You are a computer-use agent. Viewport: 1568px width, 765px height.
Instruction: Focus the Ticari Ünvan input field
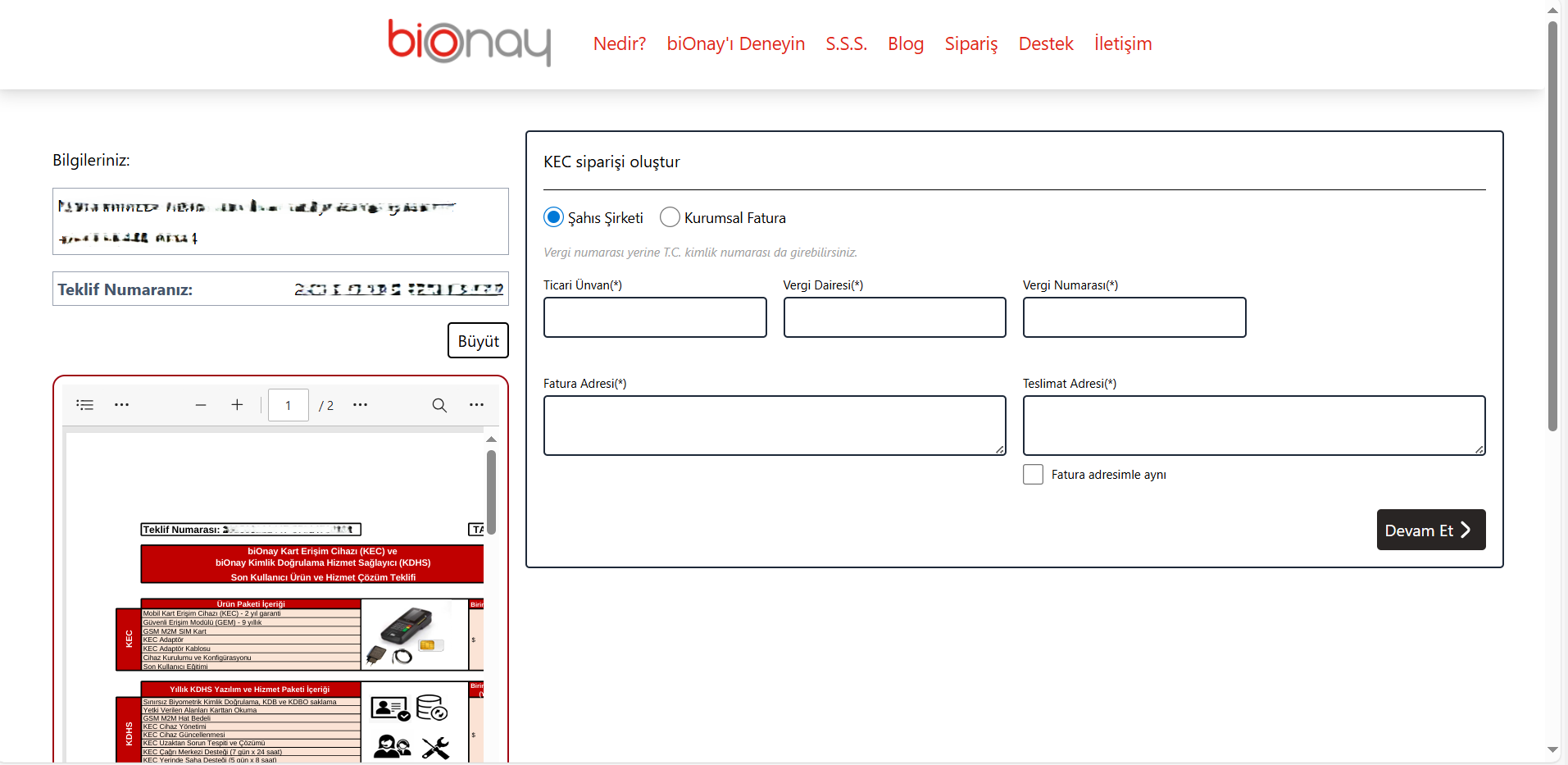click(655, 317)
